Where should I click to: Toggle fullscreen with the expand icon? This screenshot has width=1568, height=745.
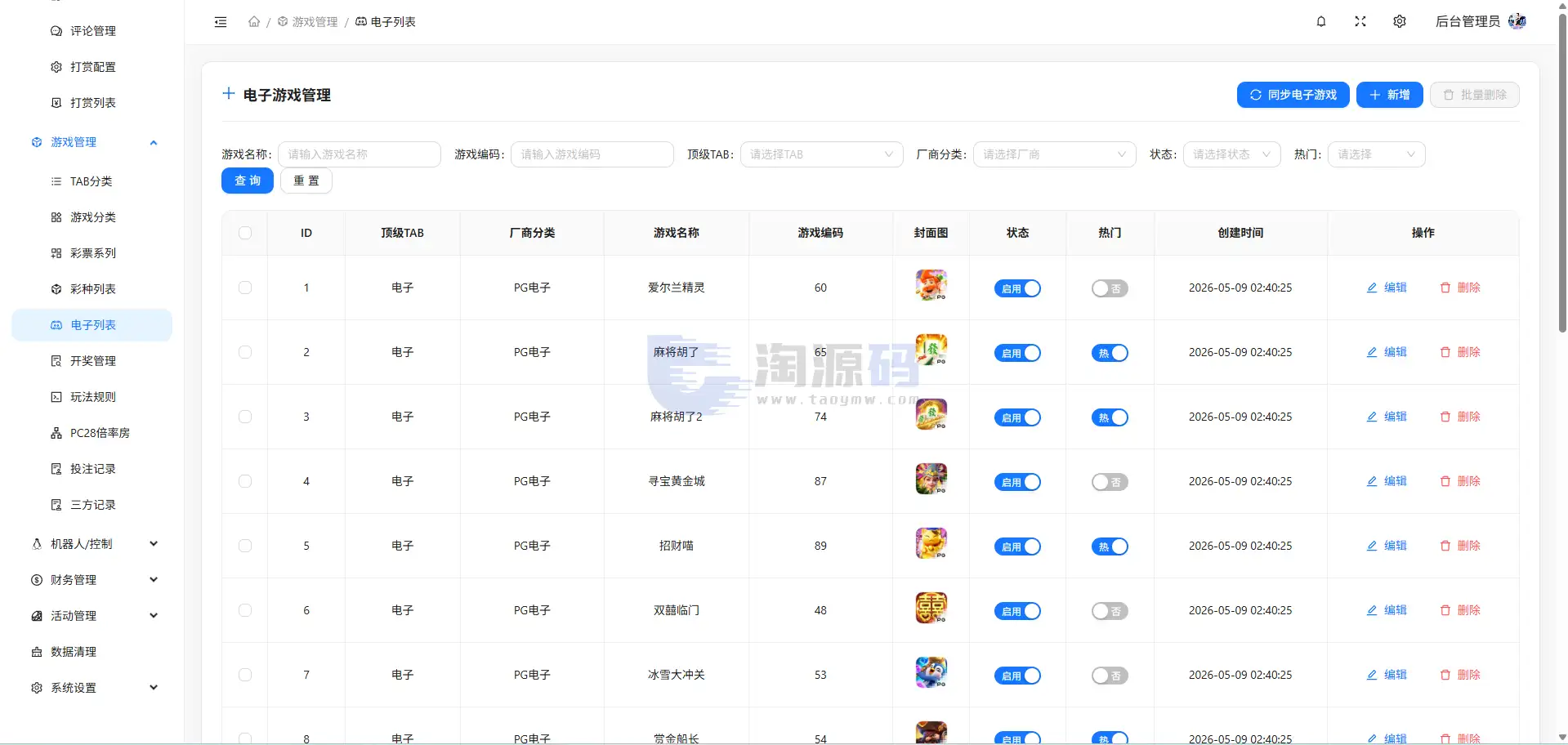(x=1360, y=22)
